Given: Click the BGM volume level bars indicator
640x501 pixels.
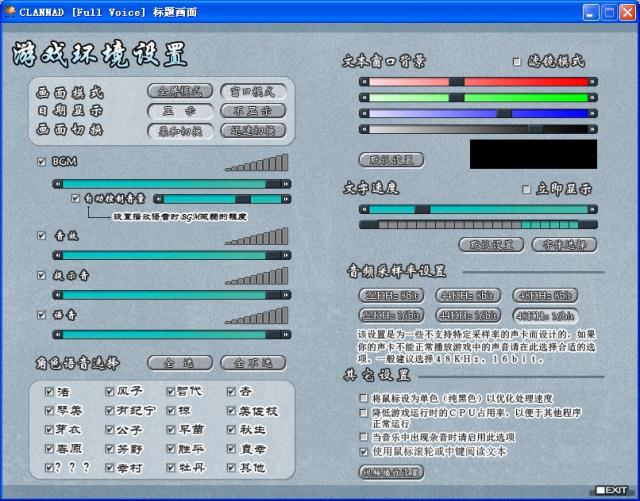Looking at the screenshot, I should pyautogui.click(x=256, y=163).
